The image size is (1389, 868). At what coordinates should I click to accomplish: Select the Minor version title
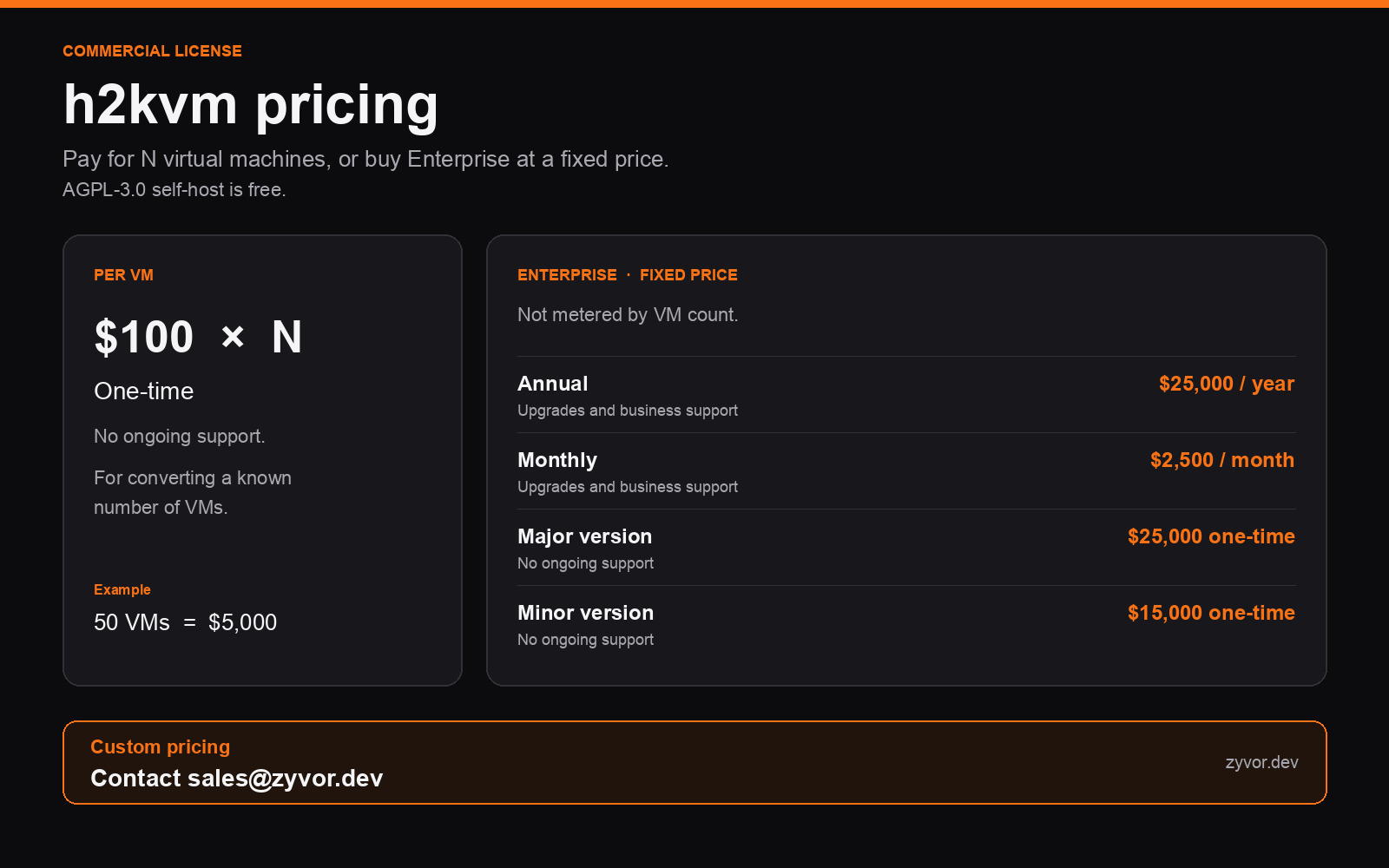[586, 613]
